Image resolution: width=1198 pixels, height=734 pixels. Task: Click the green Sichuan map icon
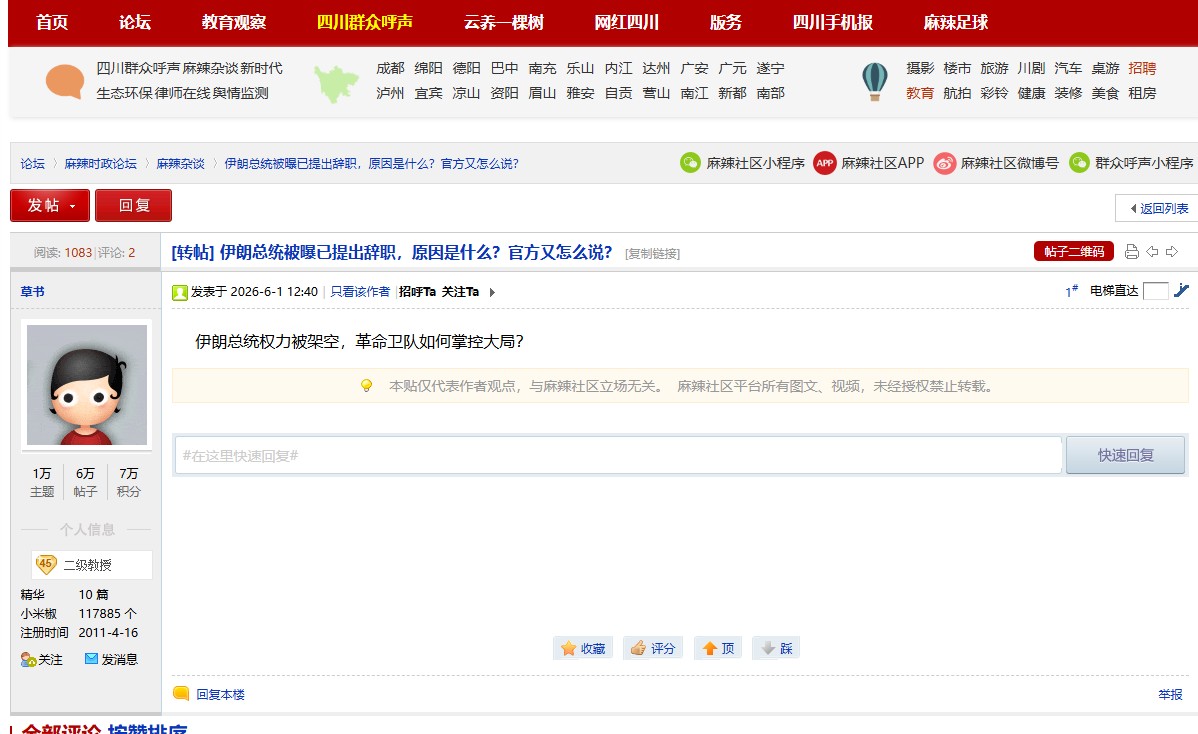pos(335,82)
